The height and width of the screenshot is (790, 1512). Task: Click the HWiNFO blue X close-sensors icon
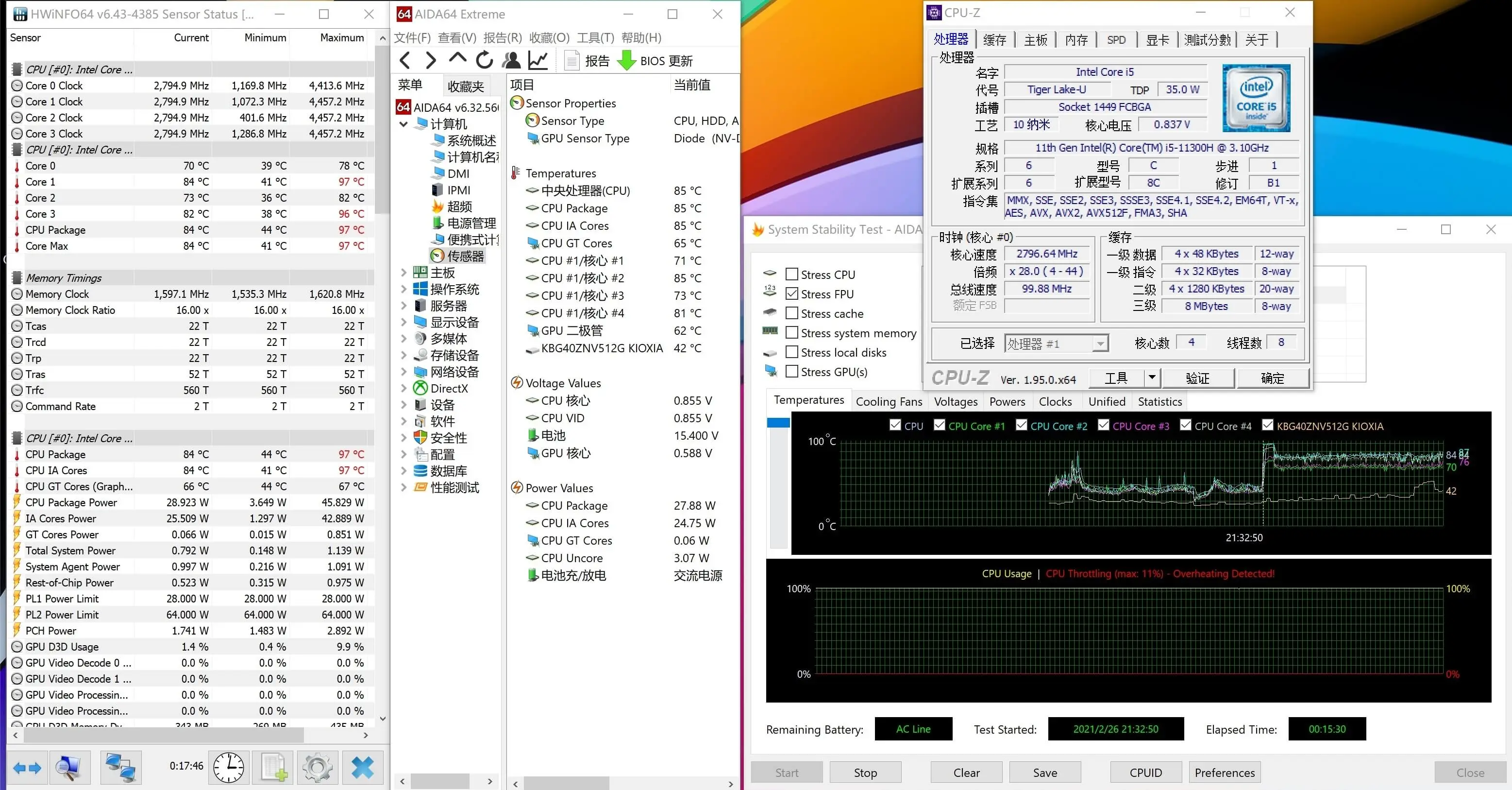point(363,767)
